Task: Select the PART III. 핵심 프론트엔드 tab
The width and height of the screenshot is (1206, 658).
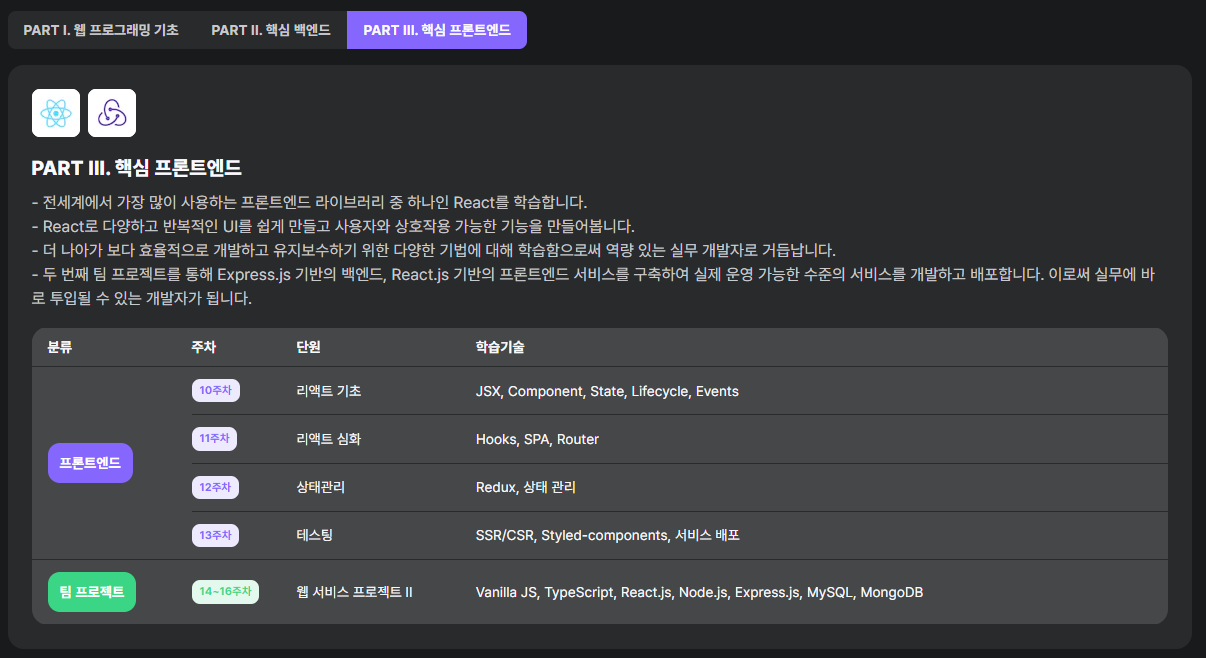Action: pos(437,30)
